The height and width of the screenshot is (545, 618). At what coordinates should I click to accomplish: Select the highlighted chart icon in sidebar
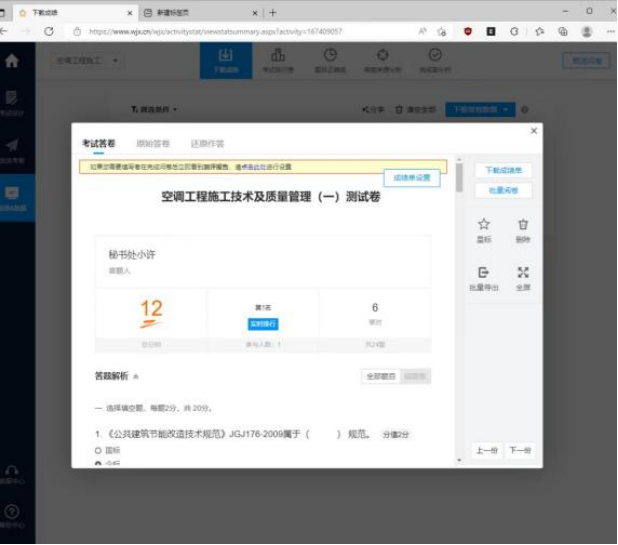coord(12,193)
